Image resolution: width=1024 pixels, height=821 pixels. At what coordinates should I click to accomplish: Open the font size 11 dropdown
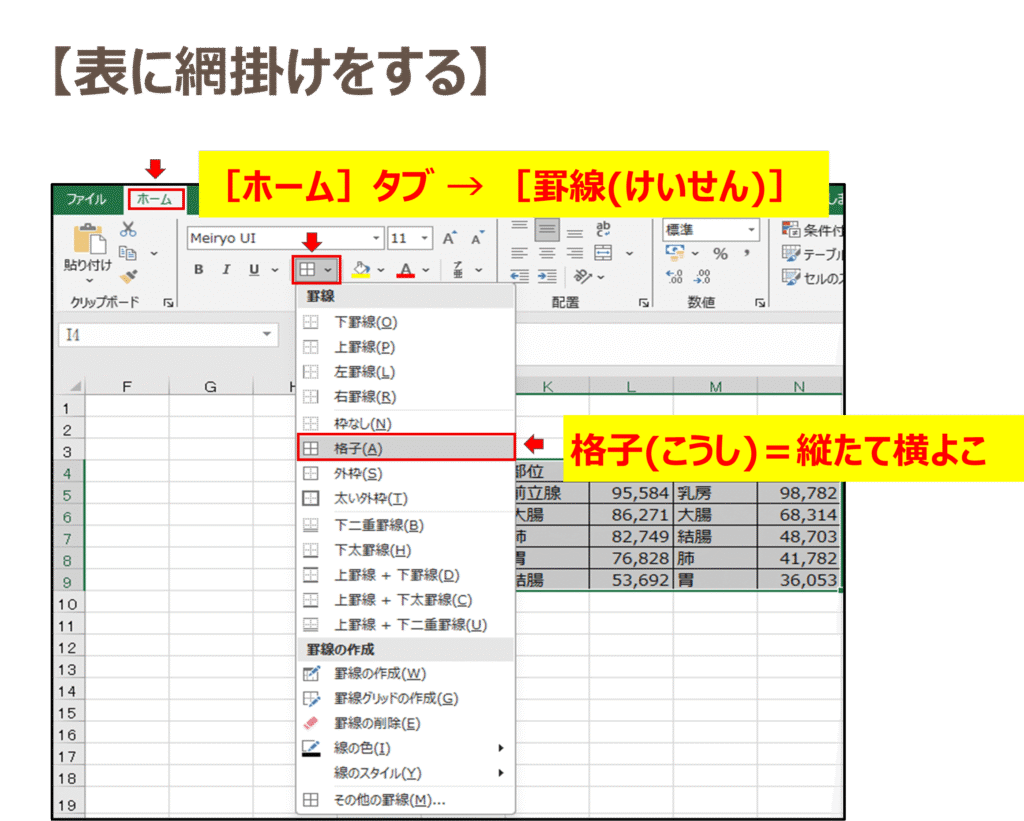tap(425, 239)
